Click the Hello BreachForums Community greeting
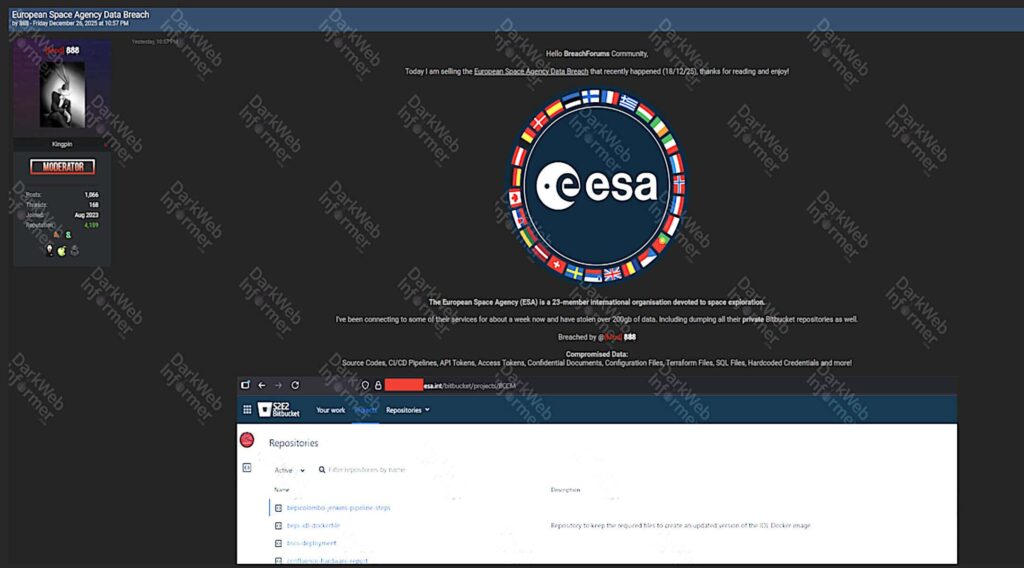1024x568 pixels. click(x=597, y=54)
